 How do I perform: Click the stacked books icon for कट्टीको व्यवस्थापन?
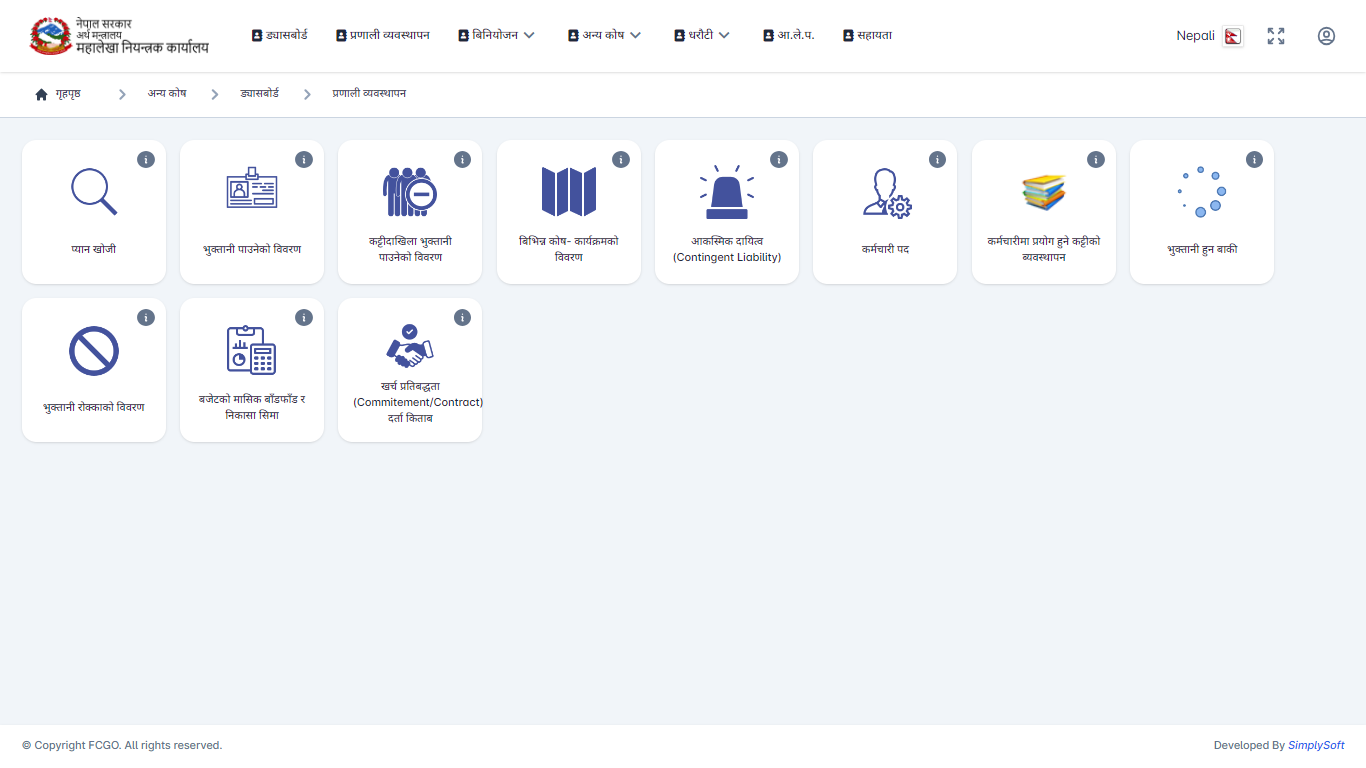click(x=1044, y=191)
